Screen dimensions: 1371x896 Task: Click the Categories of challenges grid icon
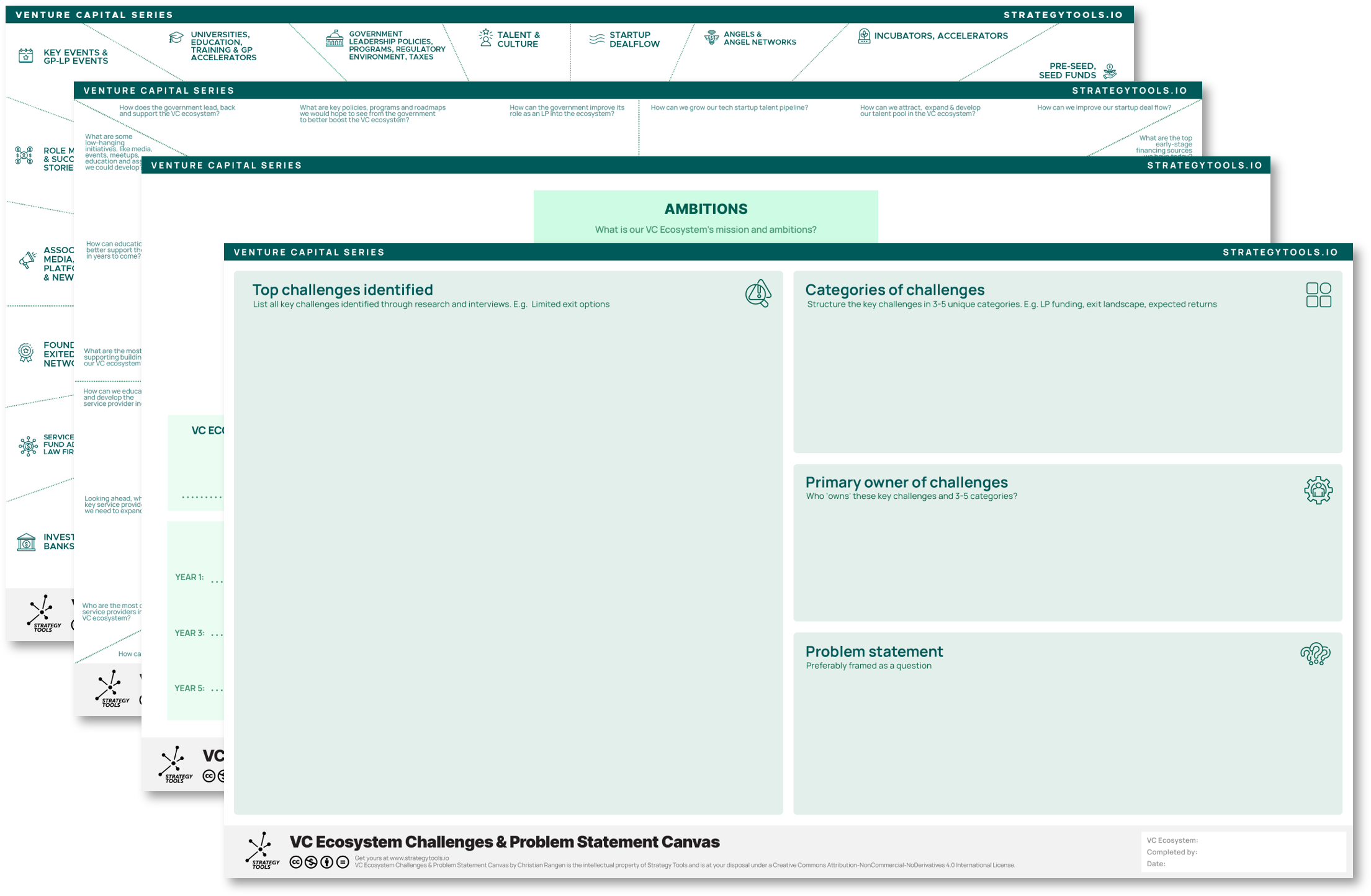[1318, 295]
